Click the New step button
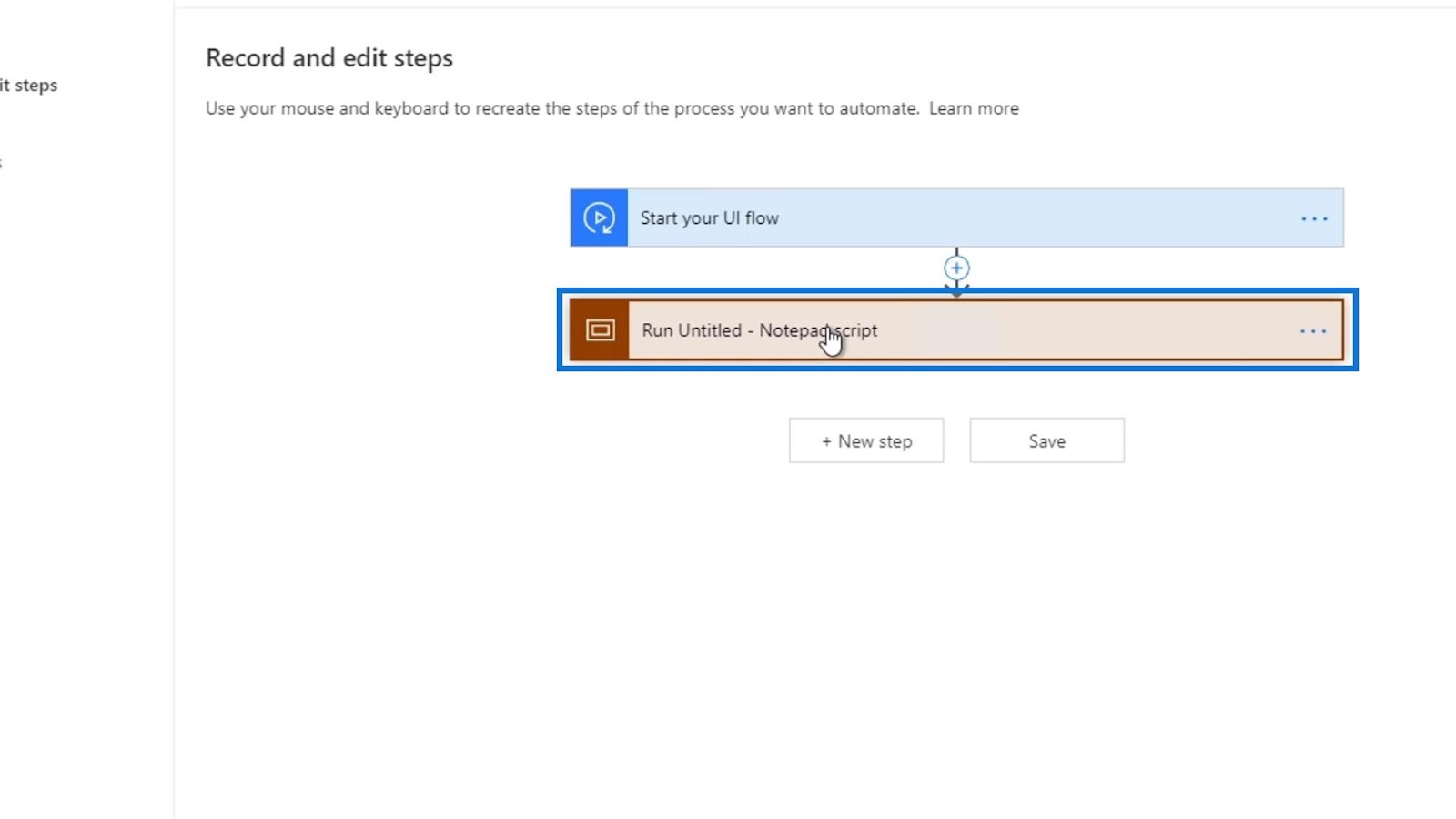Image resolution: width=1456 pixels, height=819 pixels. pos(866,441)
